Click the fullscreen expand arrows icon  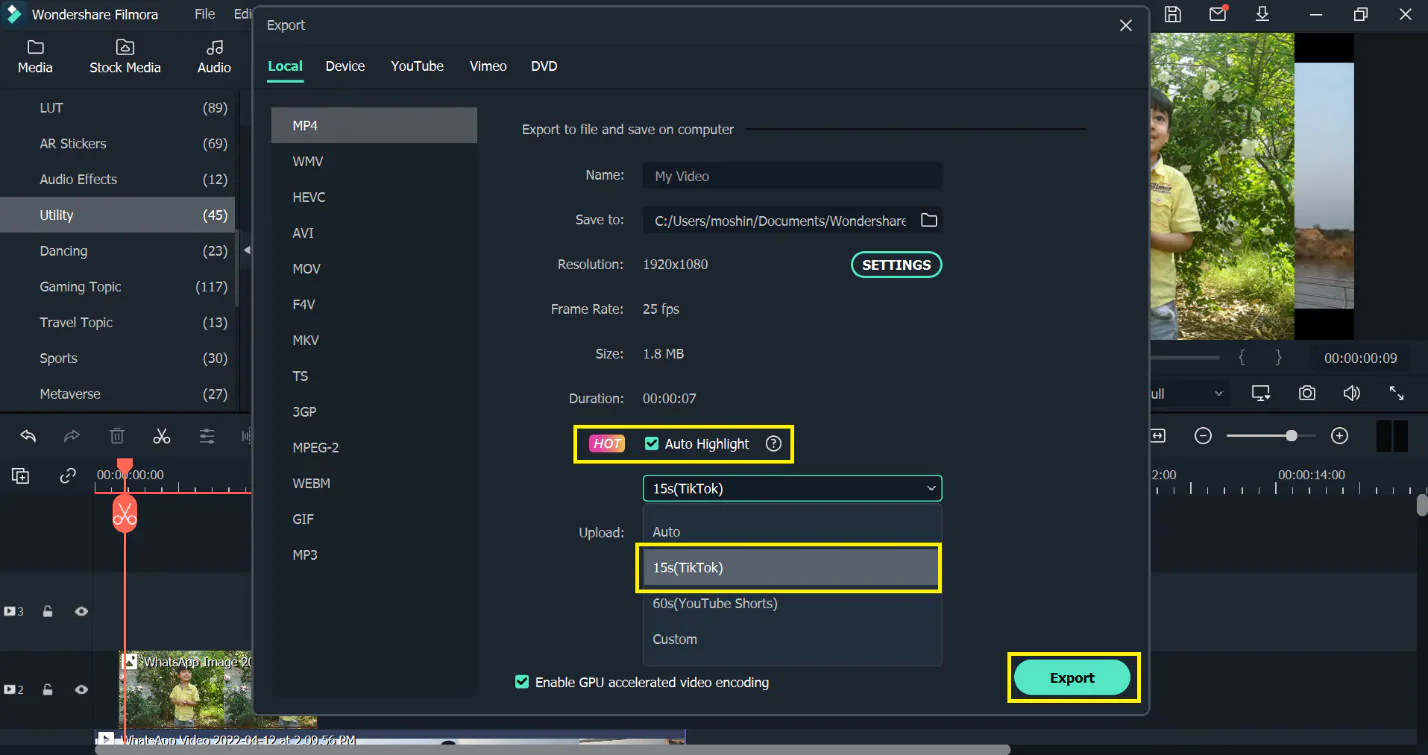(x=1397, y=393)
